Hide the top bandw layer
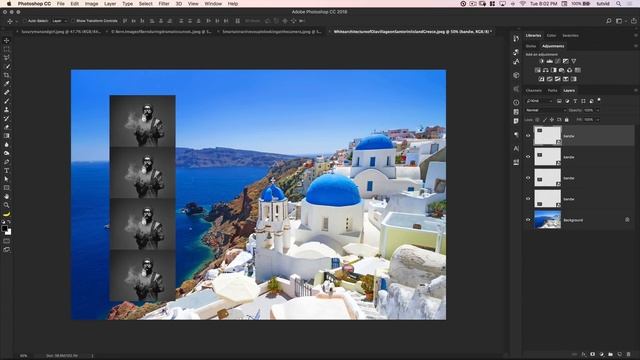 pyautogui.click(x=528, y=136)
